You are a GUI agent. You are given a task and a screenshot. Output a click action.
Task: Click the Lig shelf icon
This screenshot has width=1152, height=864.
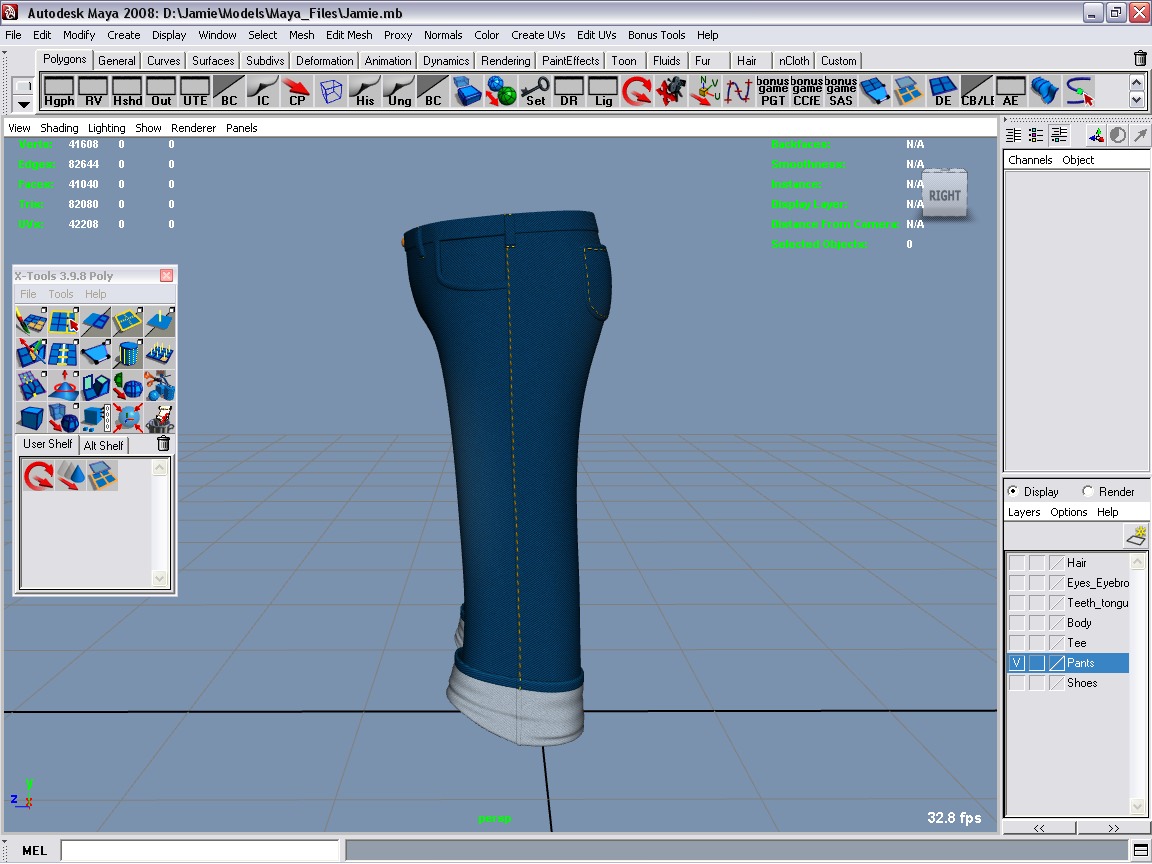coord(603,92)
